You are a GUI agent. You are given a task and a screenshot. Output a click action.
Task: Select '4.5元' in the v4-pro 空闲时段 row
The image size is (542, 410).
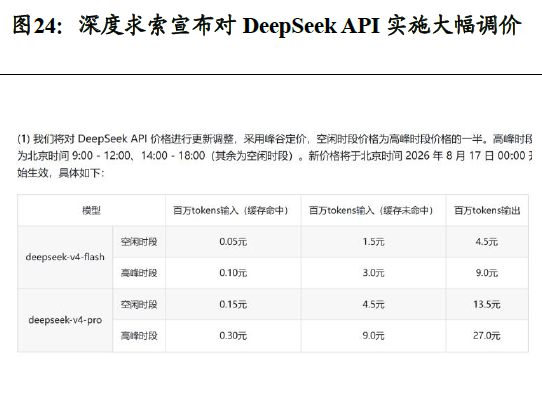tap(373, 304)
